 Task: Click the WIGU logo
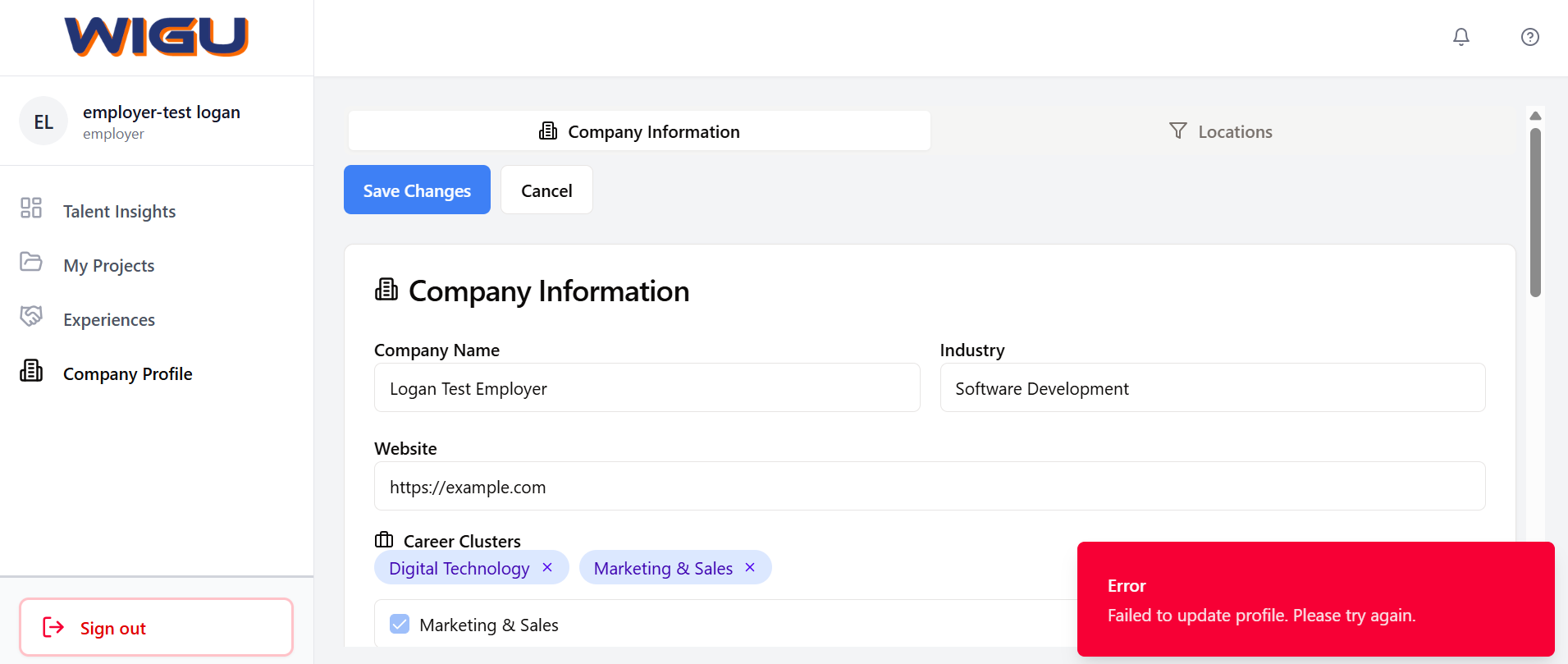coord(156,37)
